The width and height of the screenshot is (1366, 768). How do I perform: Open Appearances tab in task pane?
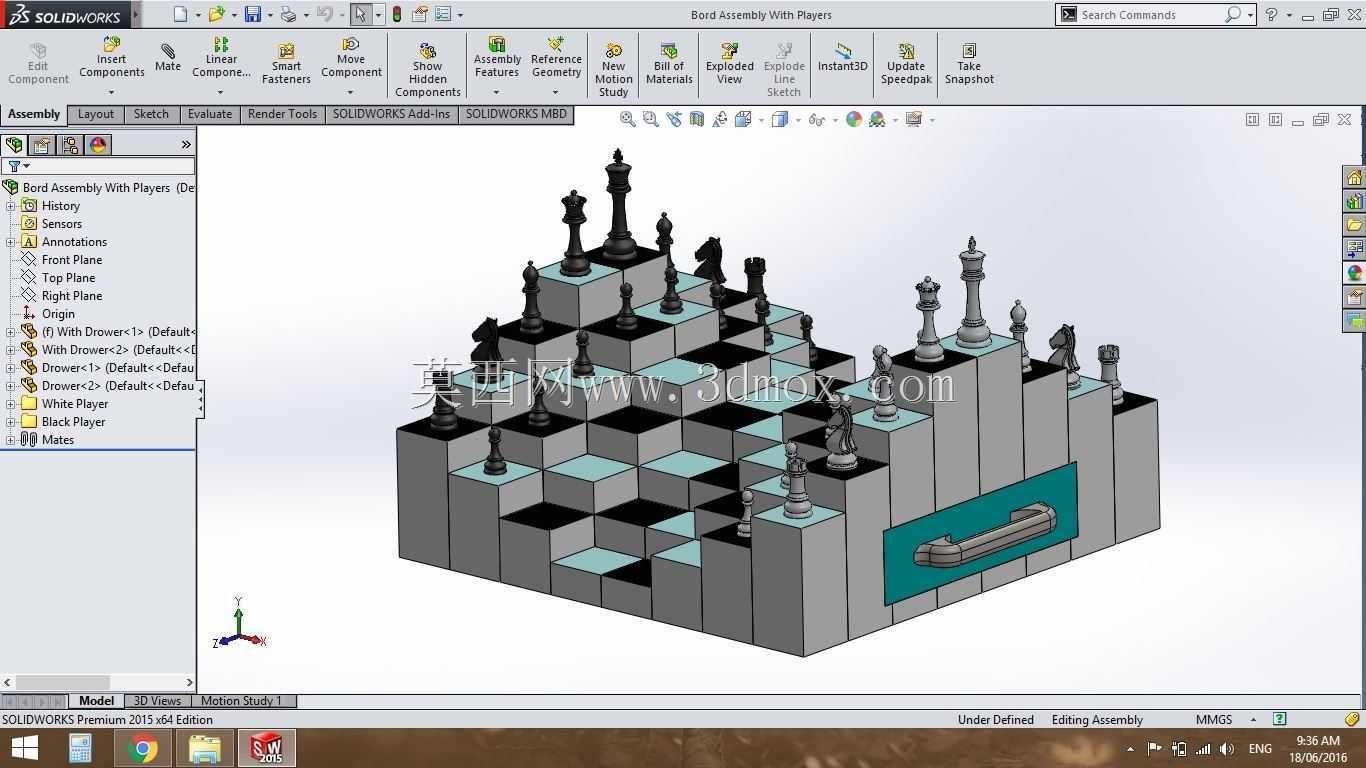pyautogui.click(x=1354, y=273)
